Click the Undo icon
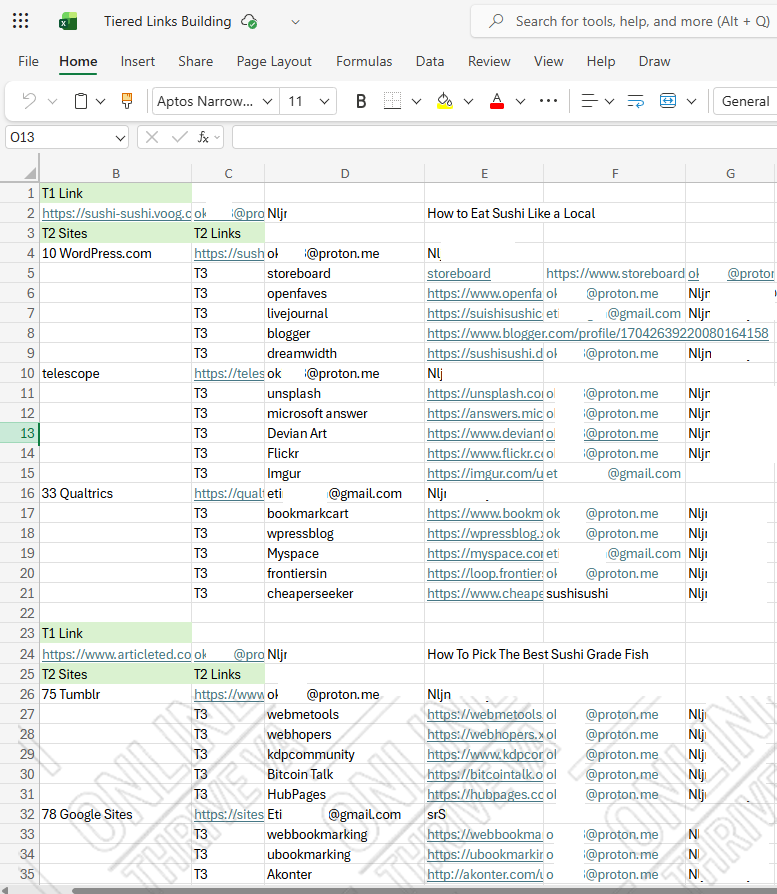Image resolution: width=777 pixels, height=894 pixels. [29, 101]
